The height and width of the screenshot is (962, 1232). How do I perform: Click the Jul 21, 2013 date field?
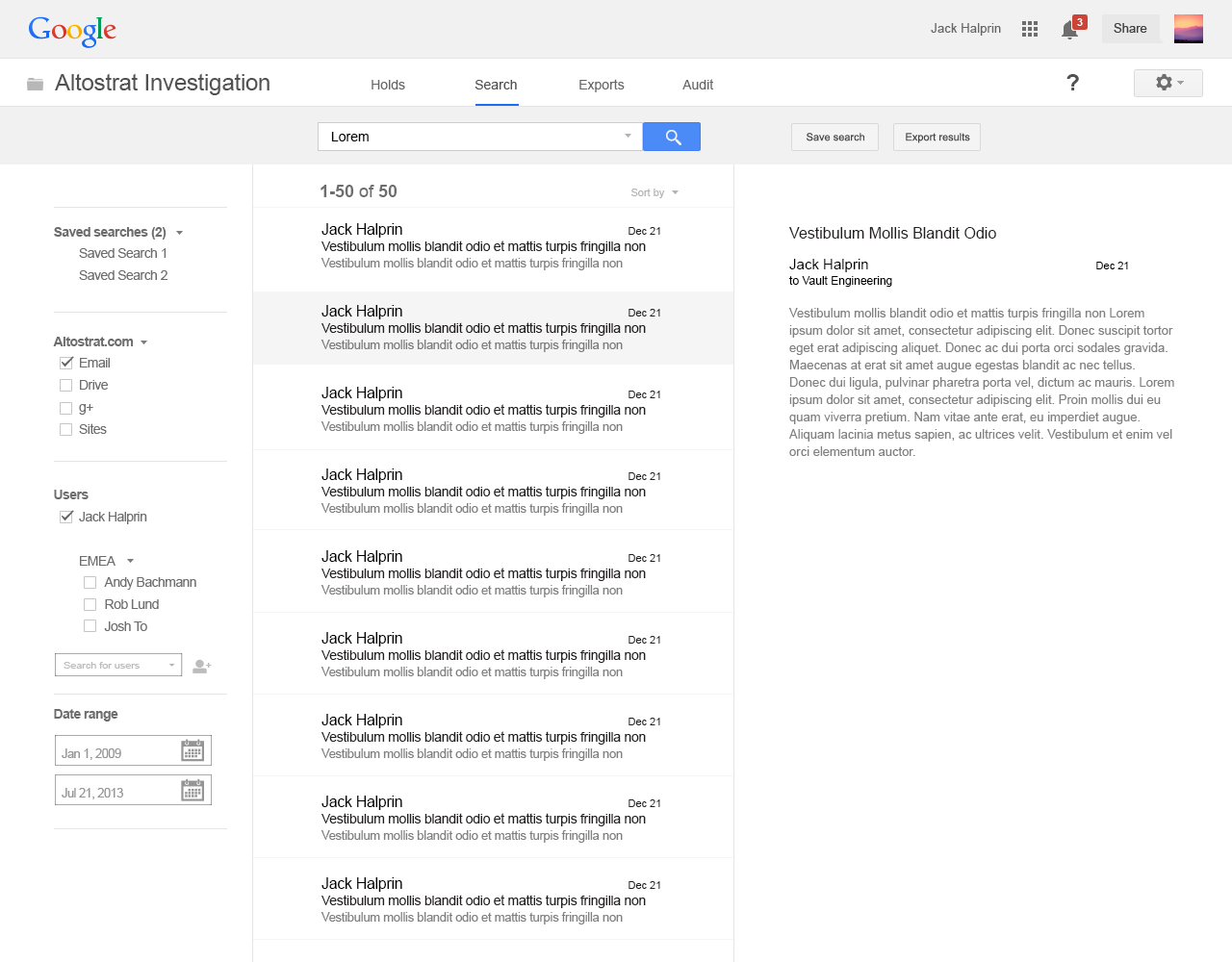click(133, 790)
